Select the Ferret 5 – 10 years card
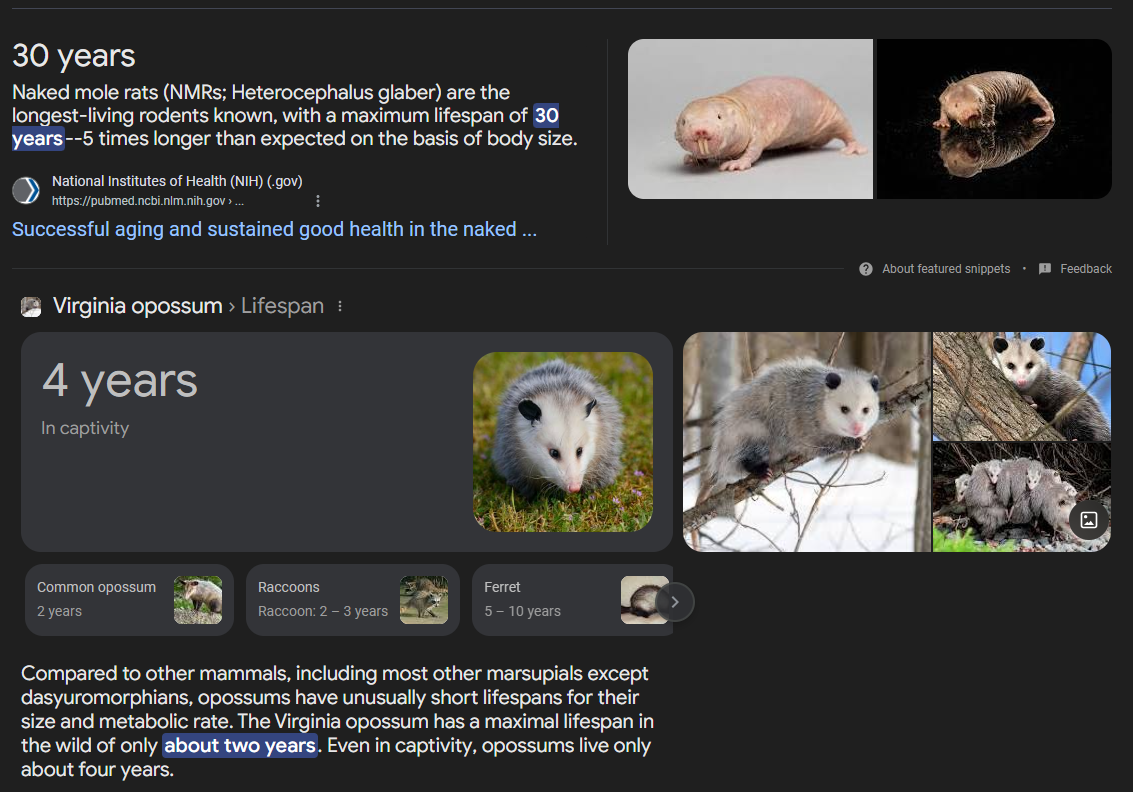1133x792 pixels. point(572,600)
